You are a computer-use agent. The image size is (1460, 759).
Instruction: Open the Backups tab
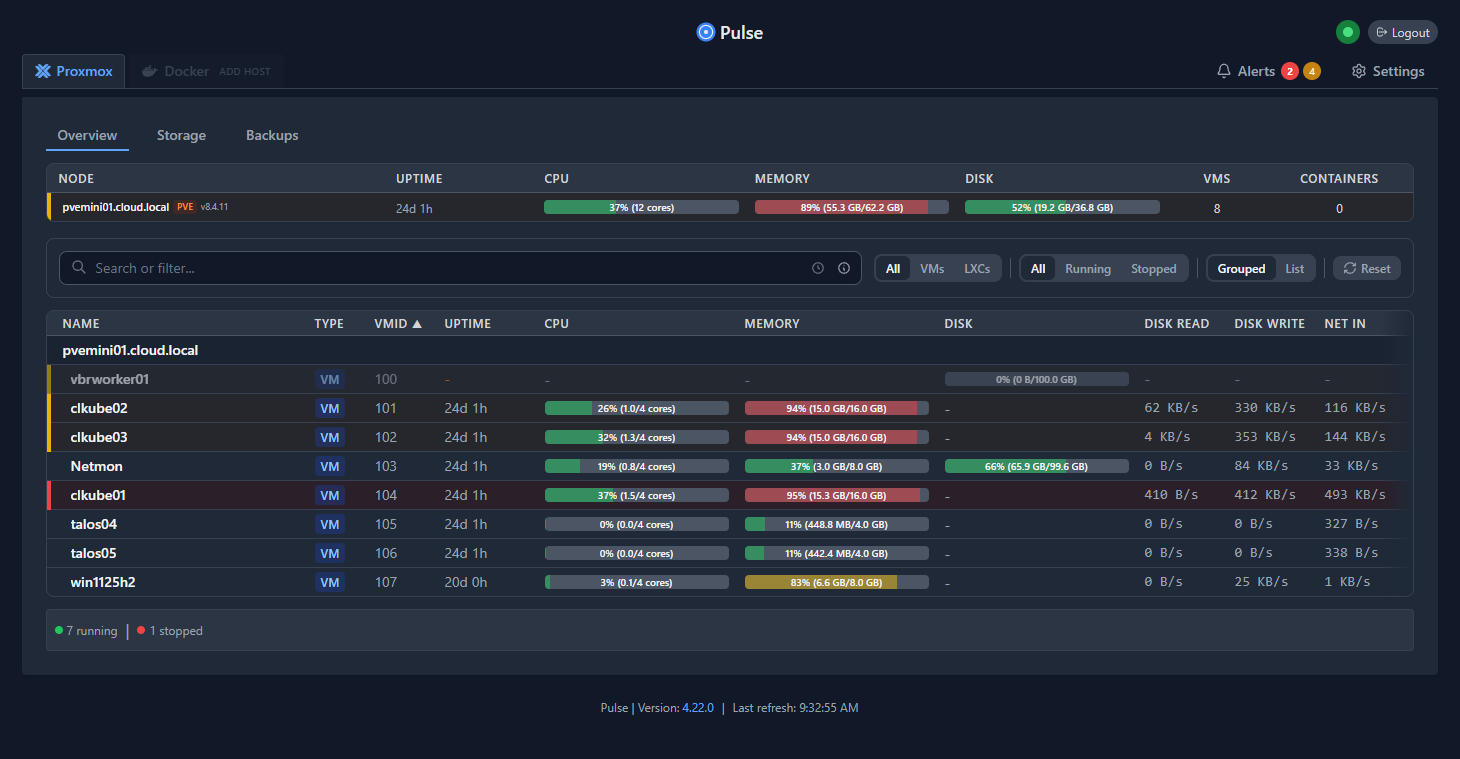(272, 135)
